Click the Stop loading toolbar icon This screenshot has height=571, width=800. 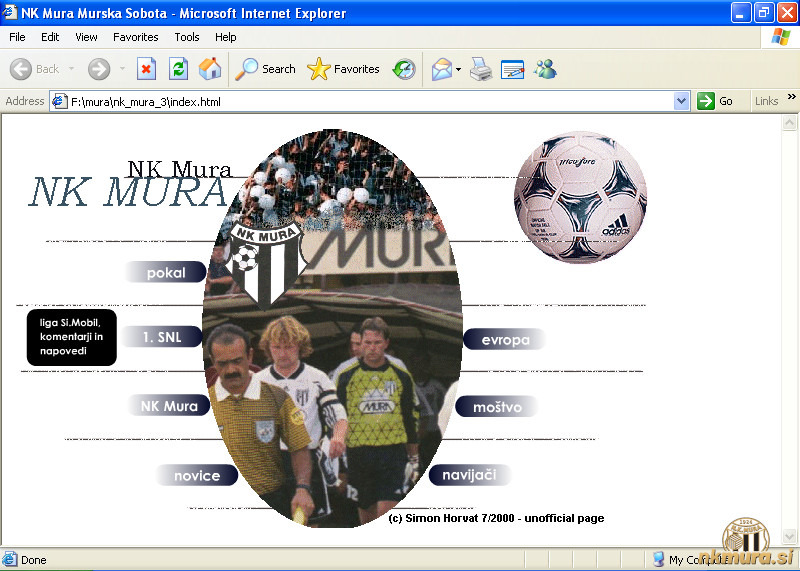tap(146, 69)
